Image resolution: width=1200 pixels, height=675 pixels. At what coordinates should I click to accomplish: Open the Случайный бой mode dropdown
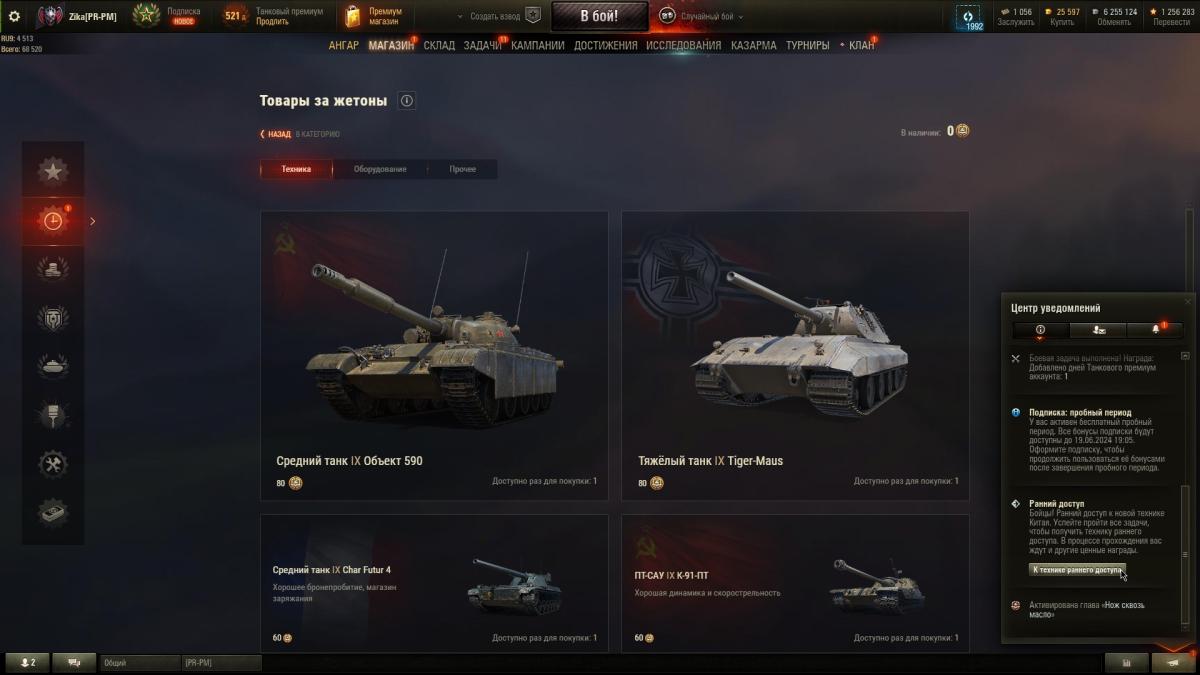(700, 16)
